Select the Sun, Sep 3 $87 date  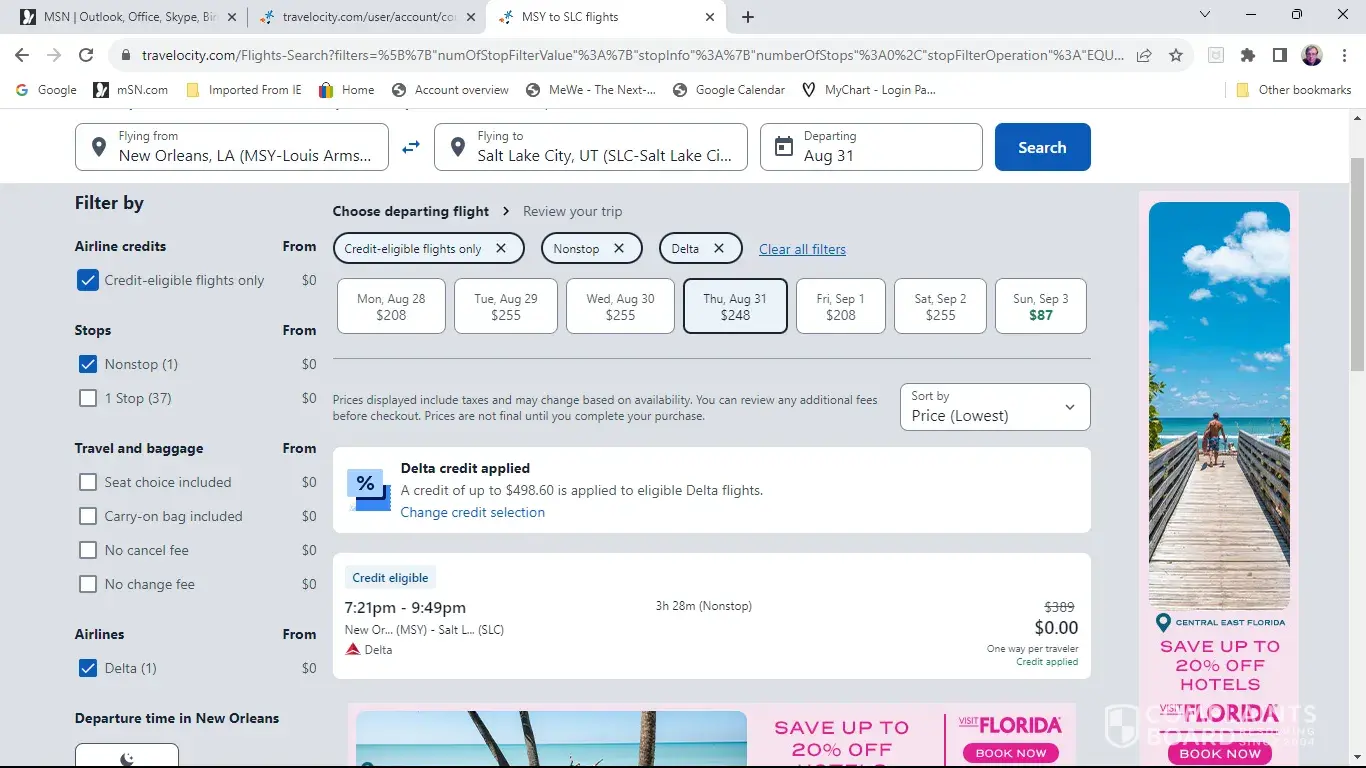(x=1040, y=306)
